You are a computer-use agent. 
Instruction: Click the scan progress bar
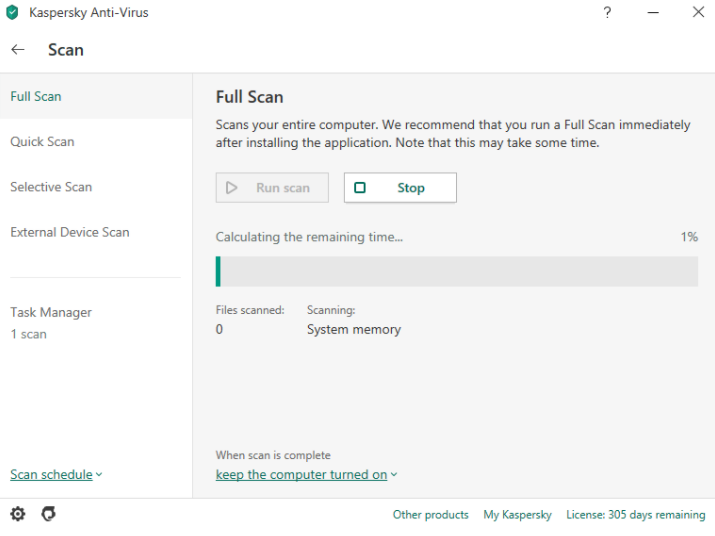point(457,272)
